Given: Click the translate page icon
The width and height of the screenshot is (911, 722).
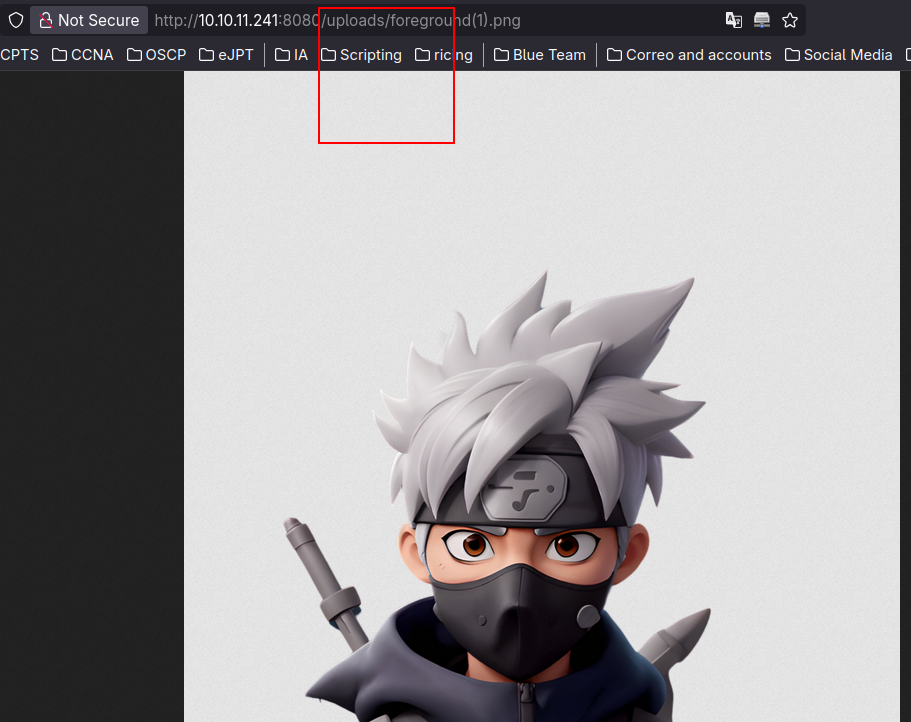Looking at the screenshot, I should click(x=734, y=20).
